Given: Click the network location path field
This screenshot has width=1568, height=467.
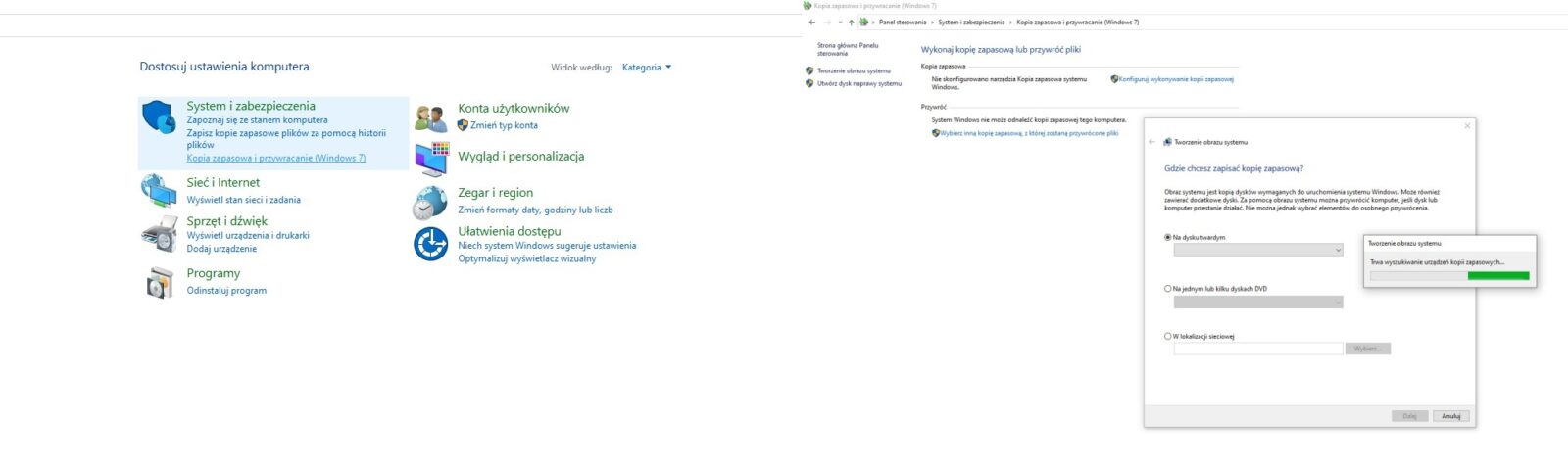Looking at the screenshot, I should tap(1258, 349).
